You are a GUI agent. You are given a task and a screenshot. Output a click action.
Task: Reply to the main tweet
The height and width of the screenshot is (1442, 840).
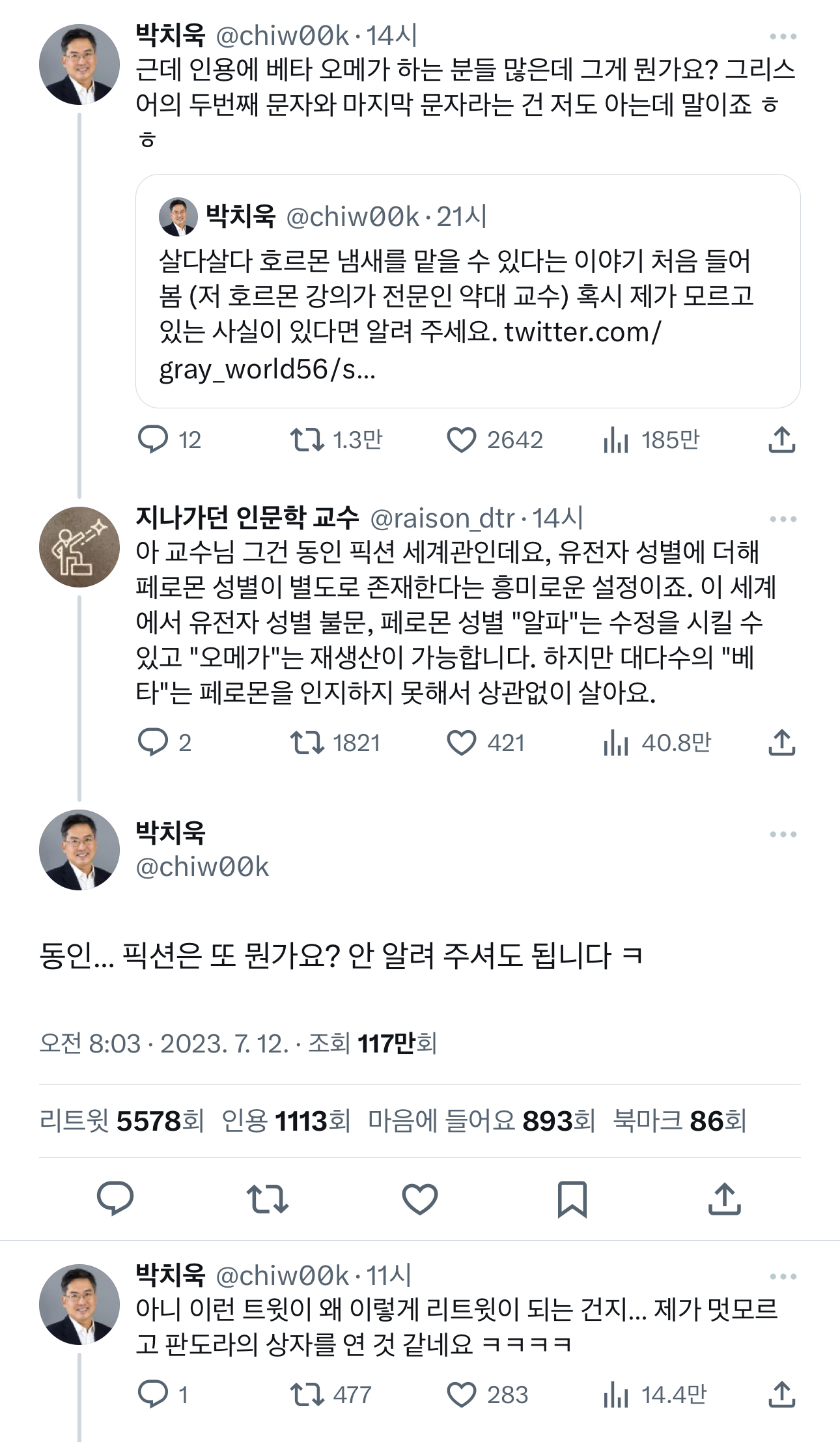click(115, 1199)
